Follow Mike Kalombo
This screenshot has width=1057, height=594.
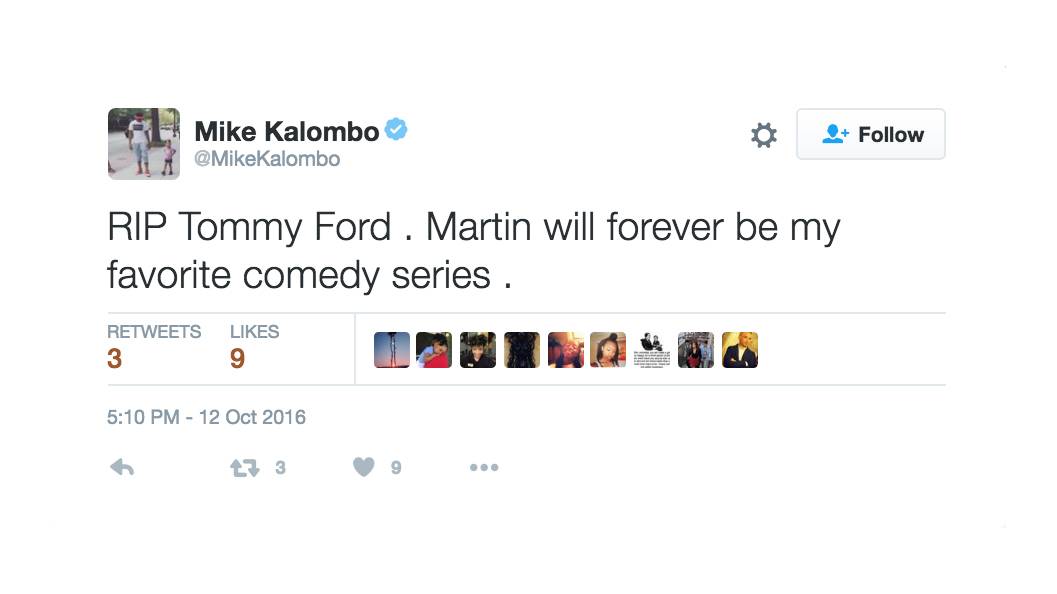coord(870,135)
